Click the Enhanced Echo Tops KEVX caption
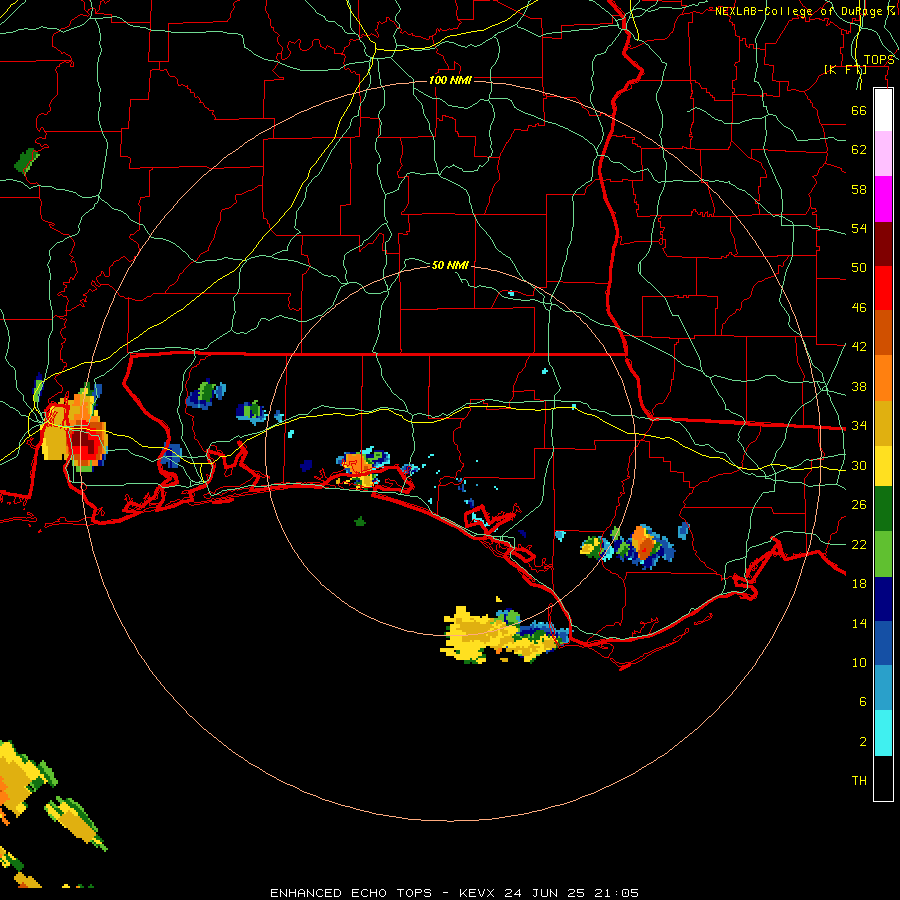Screen dimensions: 900x900 point(454,893)
